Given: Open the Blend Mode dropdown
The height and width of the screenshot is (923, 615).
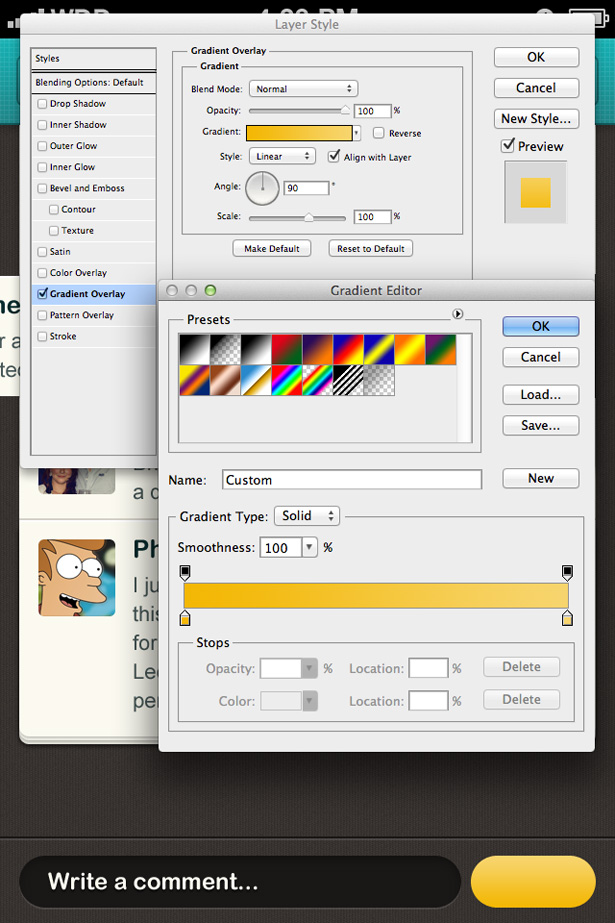Looking at the screenshot, I should pos(303,89).
